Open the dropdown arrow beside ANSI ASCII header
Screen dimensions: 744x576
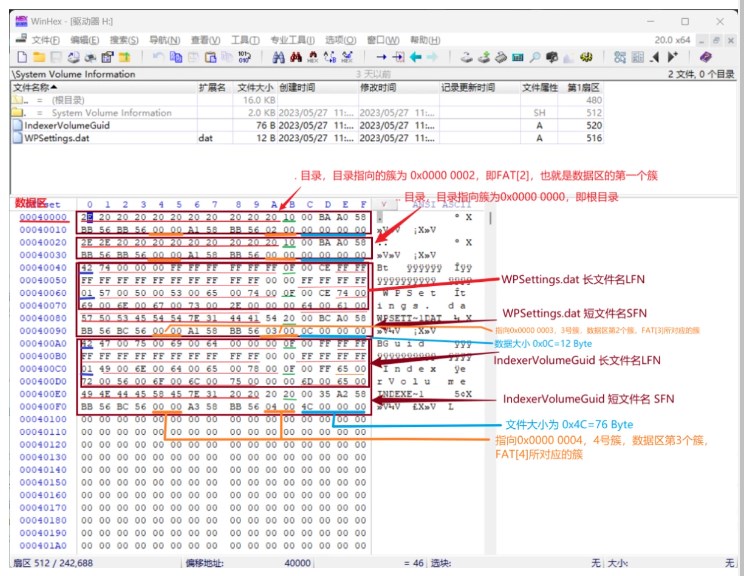(384, 204)
